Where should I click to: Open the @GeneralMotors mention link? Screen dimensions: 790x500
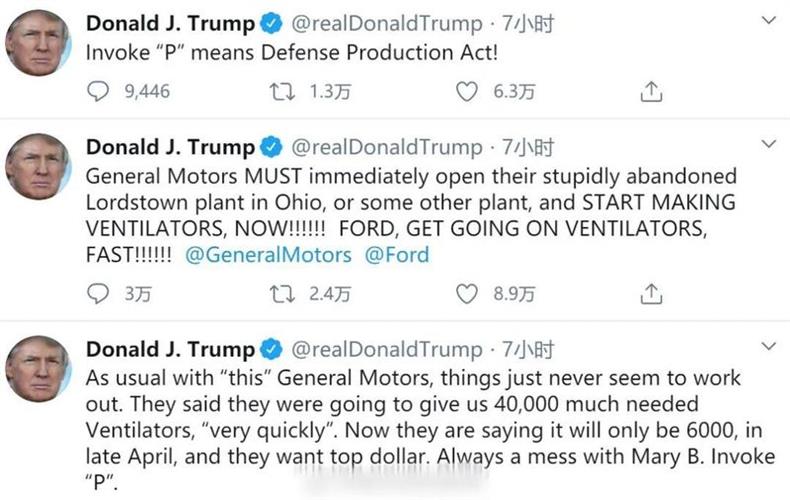[x=269, y=254]
